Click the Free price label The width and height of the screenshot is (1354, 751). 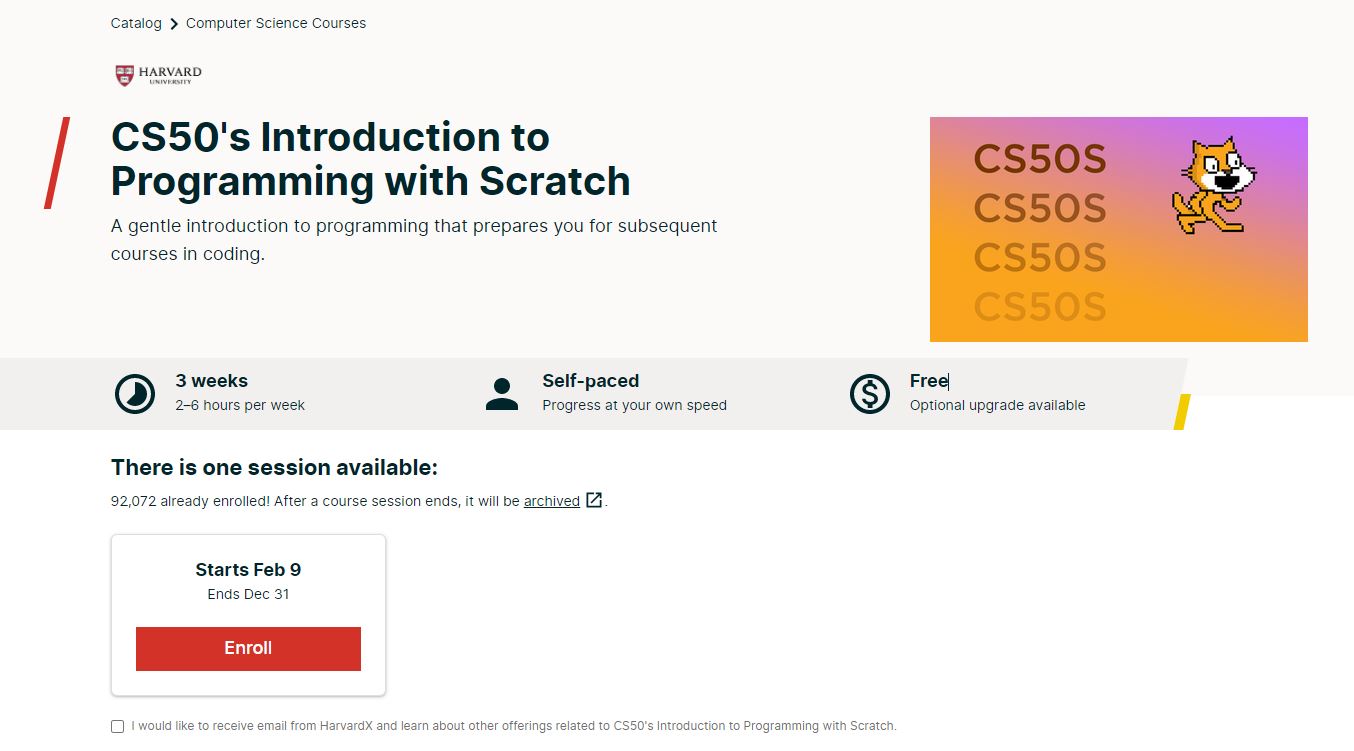click(x=929, y=381)
